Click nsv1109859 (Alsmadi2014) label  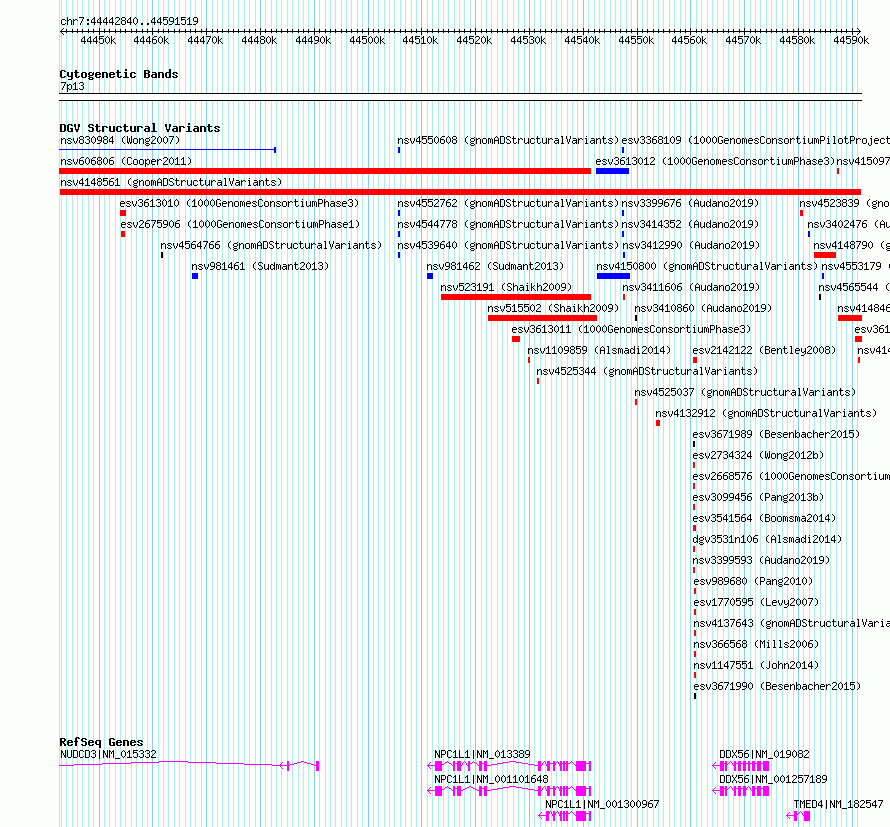coord(599,350)
